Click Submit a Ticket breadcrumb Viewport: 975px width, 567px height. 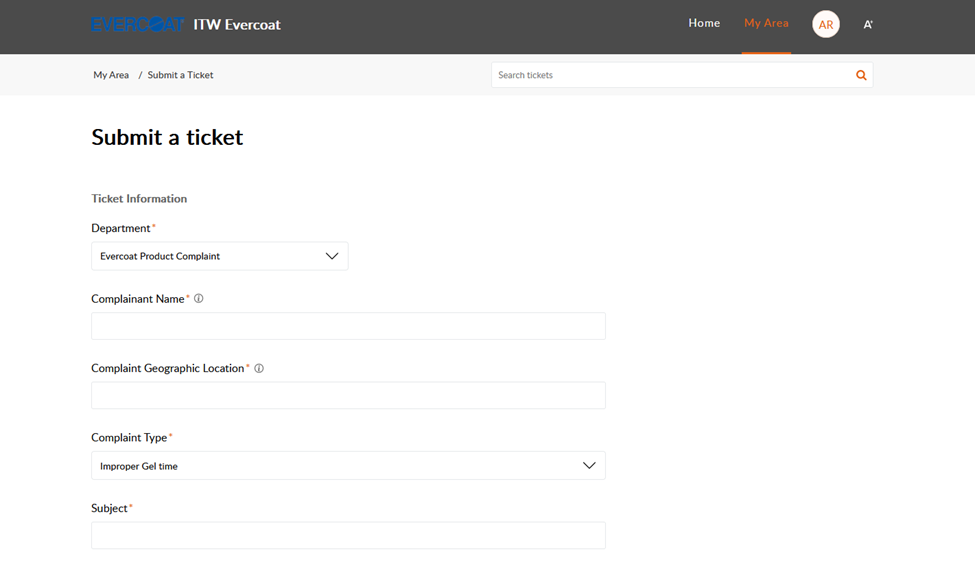click(180, 75)
